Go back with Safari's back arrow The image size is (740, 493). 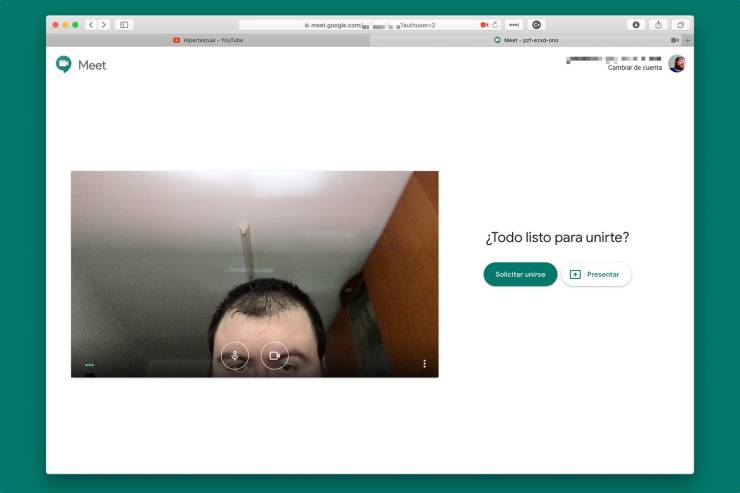coord(91,24)
